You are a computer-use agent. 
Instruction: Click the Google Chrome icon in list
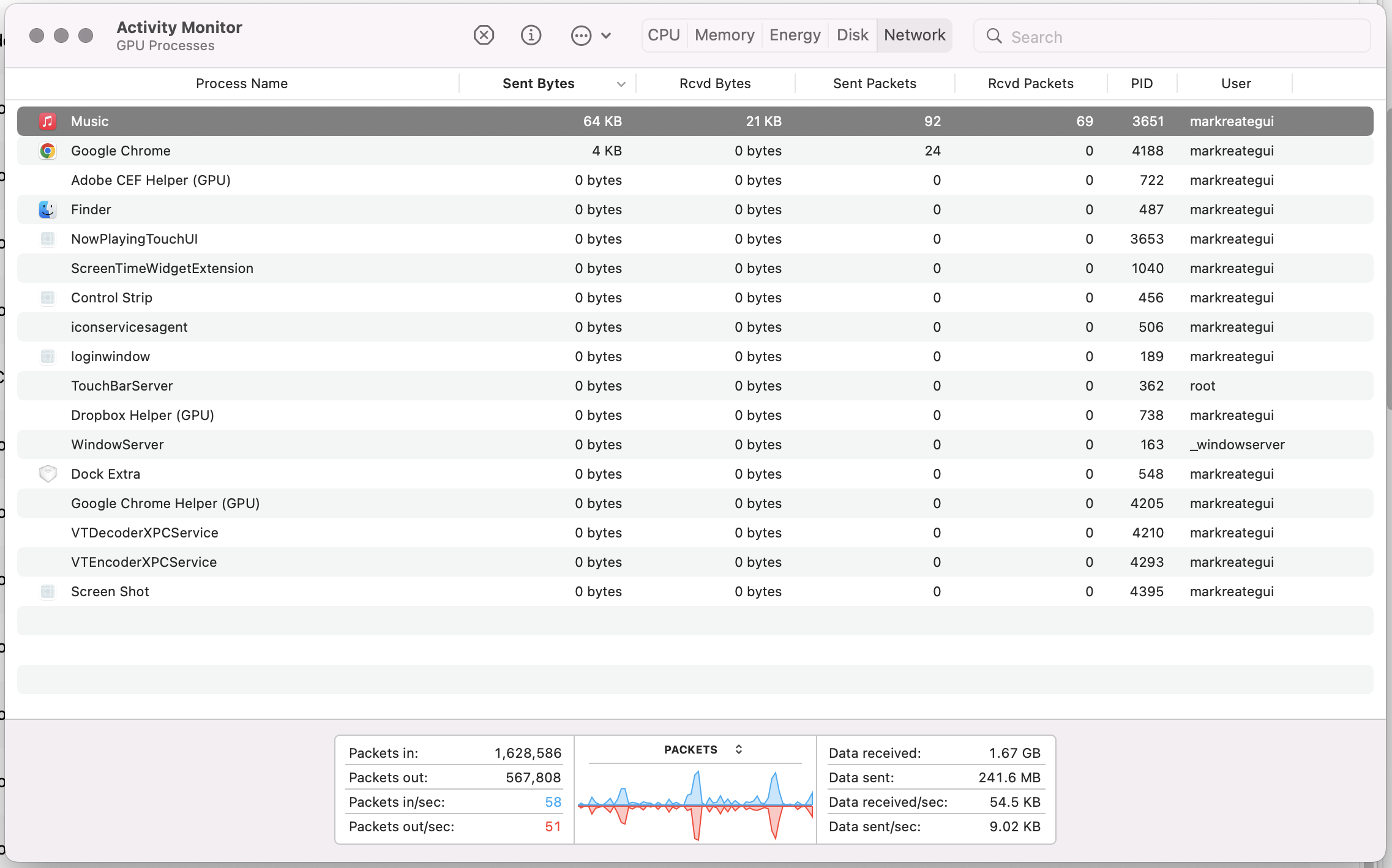point(48,151)
